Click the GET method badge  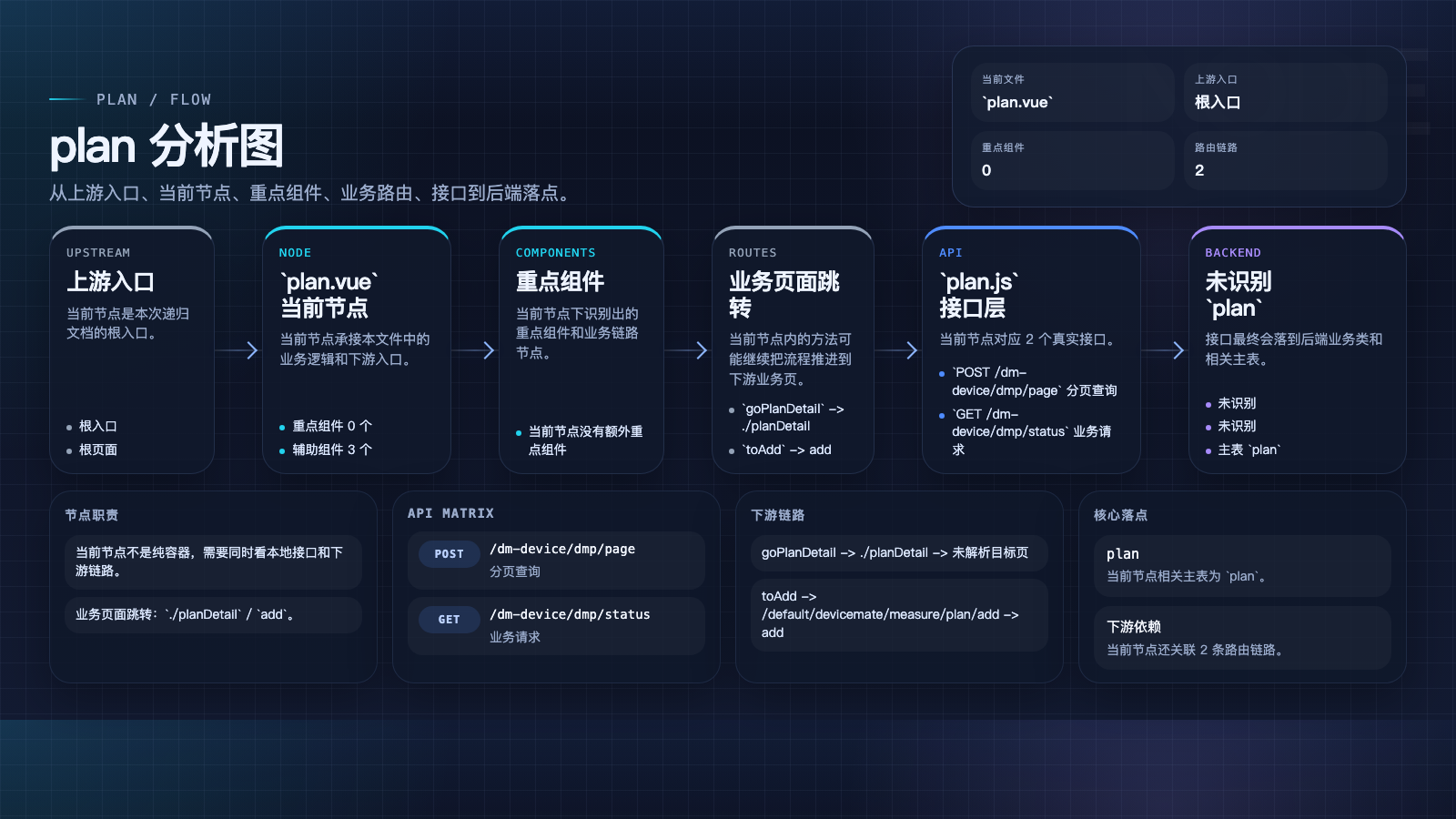click(450, 619)
